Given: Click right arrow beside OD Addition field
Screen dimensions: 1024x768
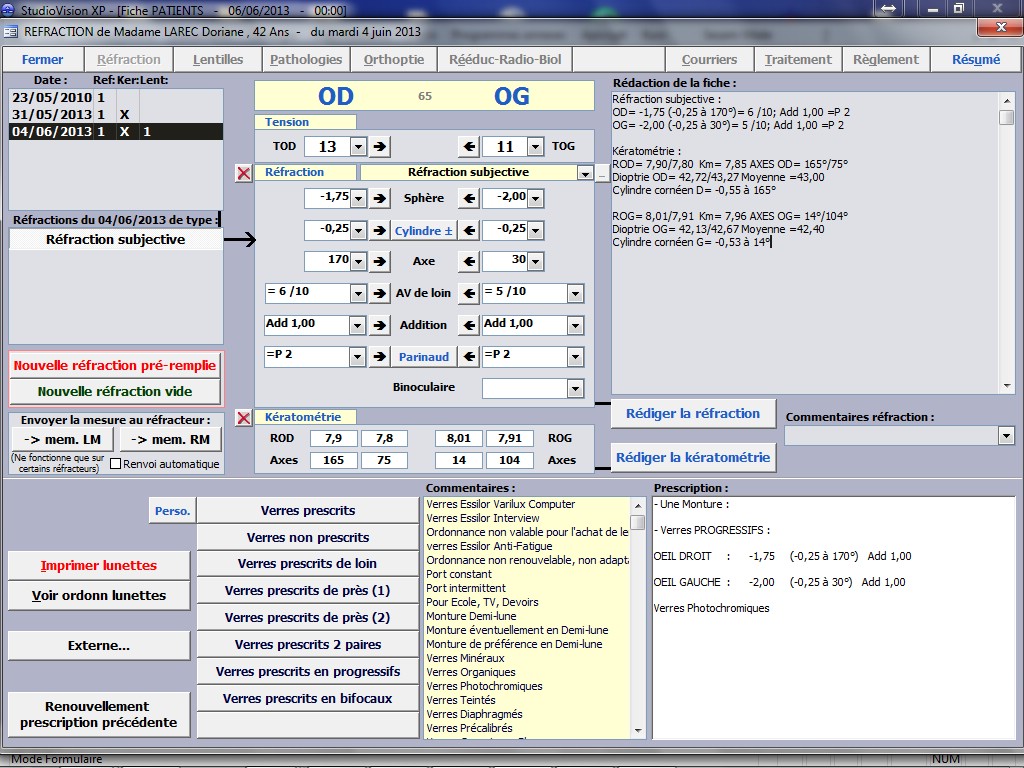Looking at the screenshot, I should click(x=379, y=325).
